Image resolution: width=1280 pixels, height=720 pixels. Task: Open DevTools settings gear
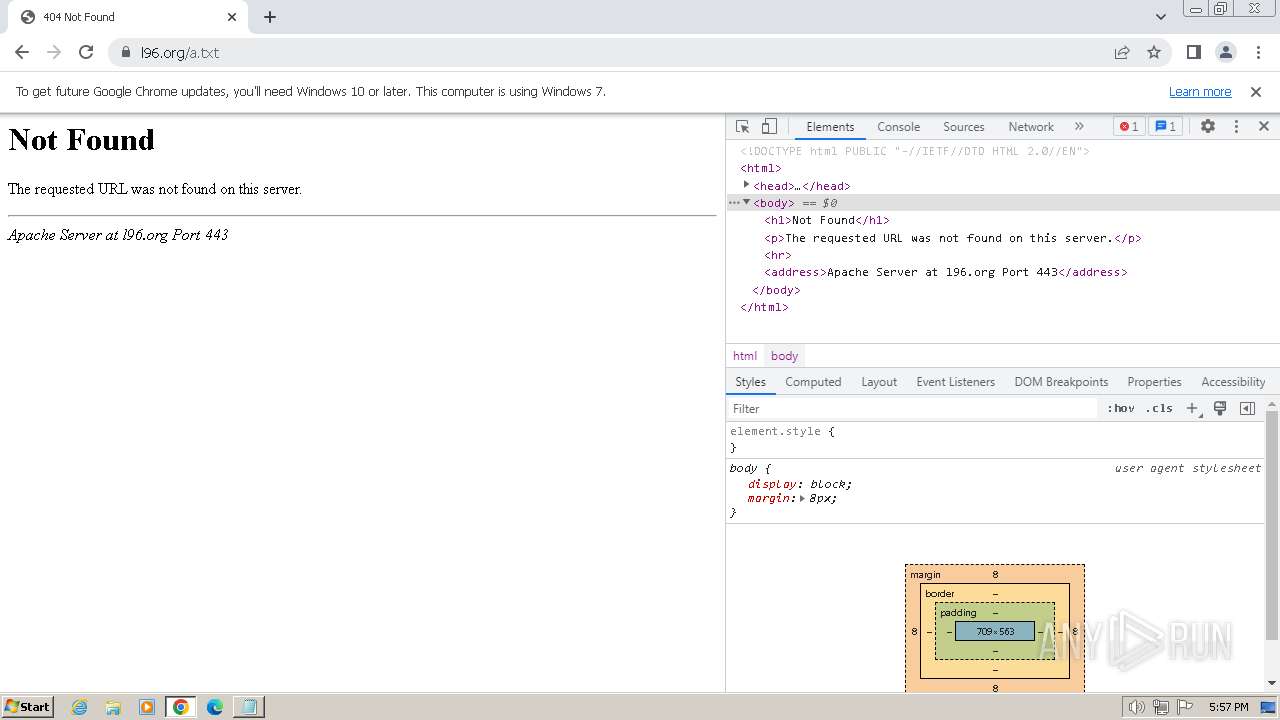1208,126
